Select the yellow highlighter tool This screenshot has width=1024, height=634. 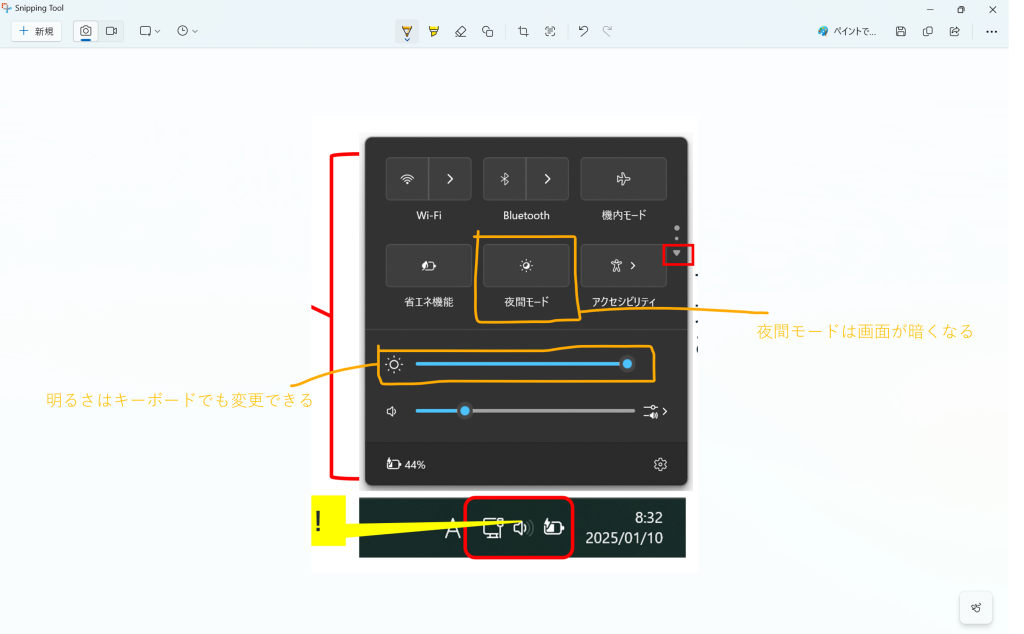coord(434,31)
